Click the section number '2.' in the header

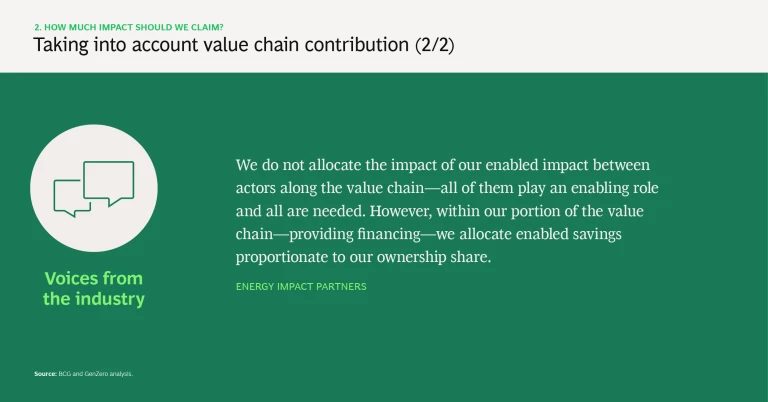pos(37,28)
